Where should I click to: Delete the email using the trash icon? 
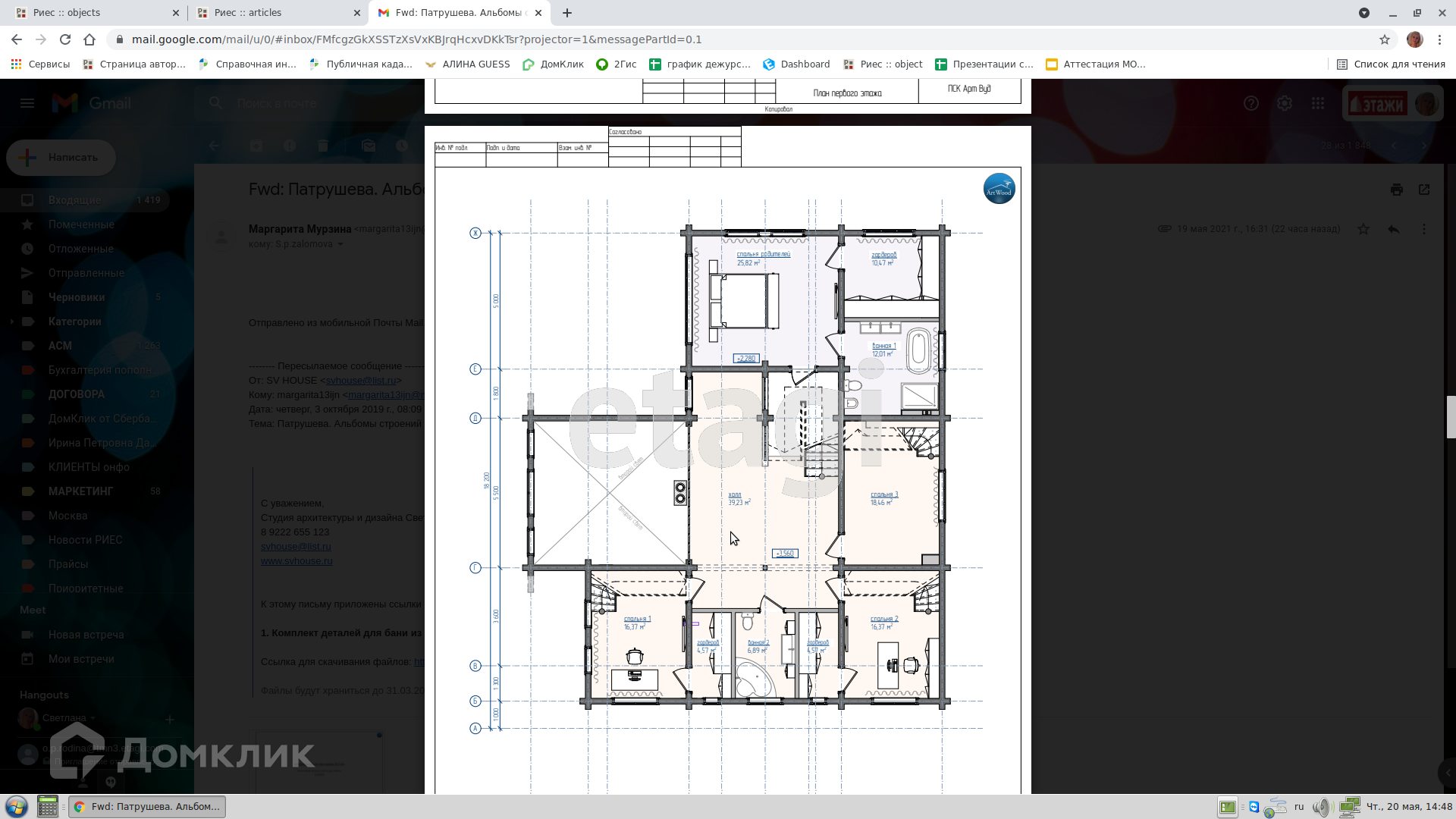323,146
